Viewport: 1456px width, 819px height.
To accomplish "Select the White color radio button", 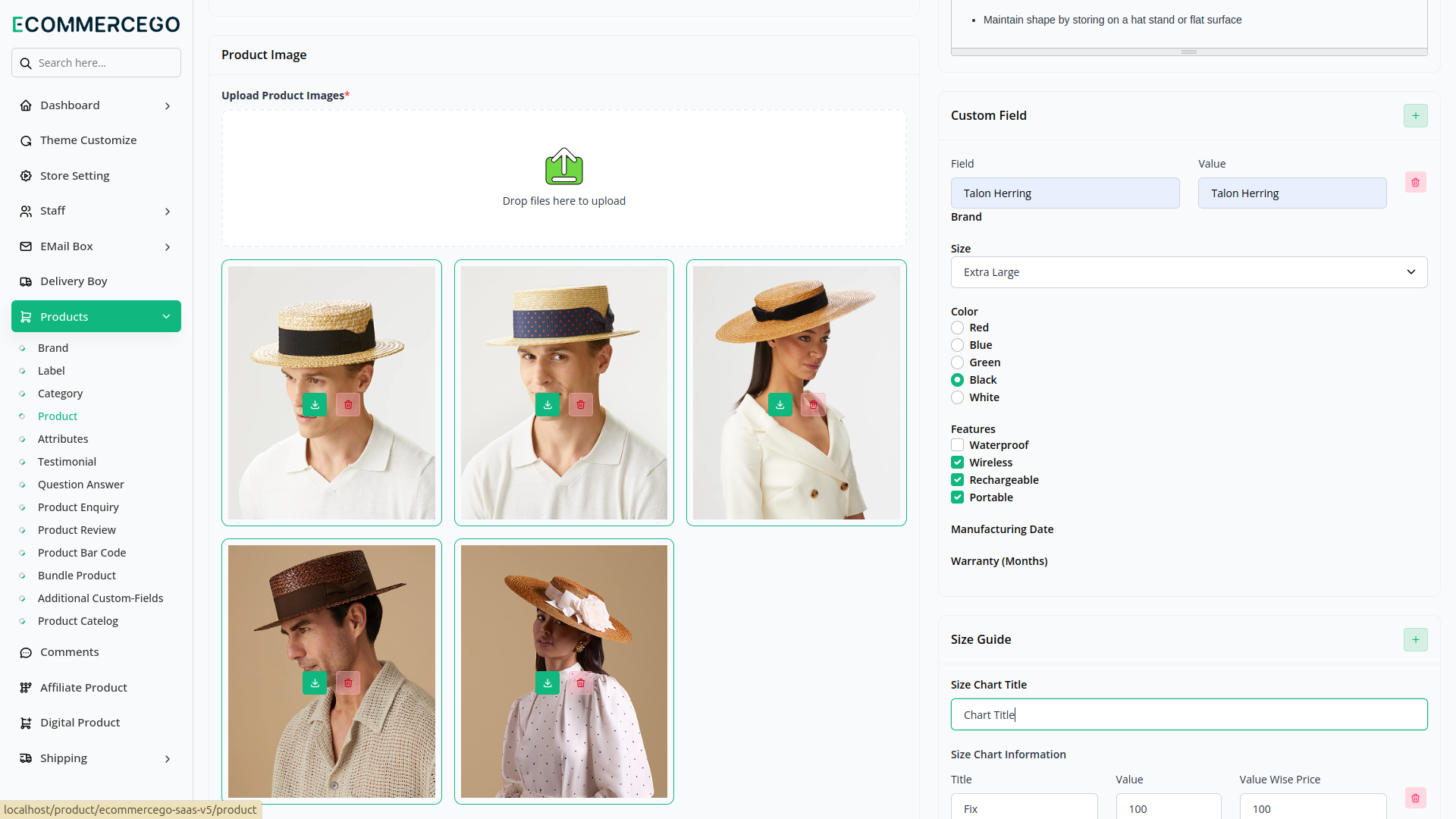I will point(958,397).
